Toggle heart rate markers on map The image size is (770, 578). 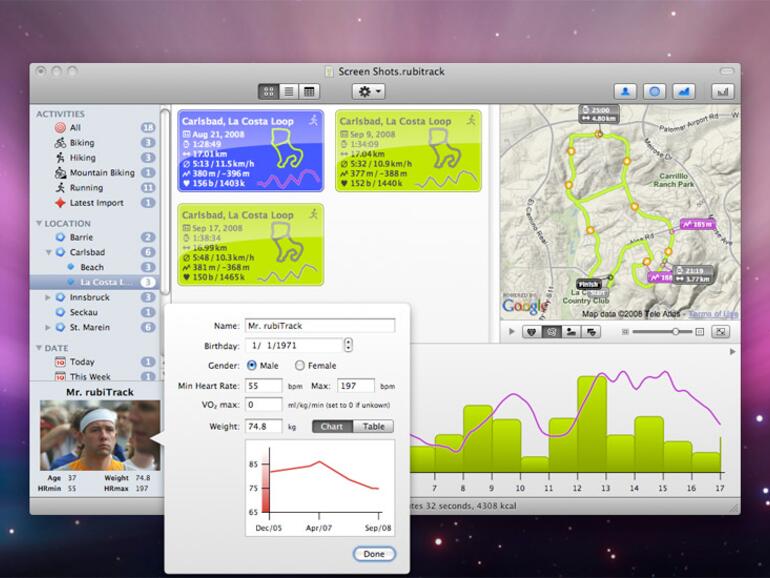pyautogui.click(x=533, y=331)
